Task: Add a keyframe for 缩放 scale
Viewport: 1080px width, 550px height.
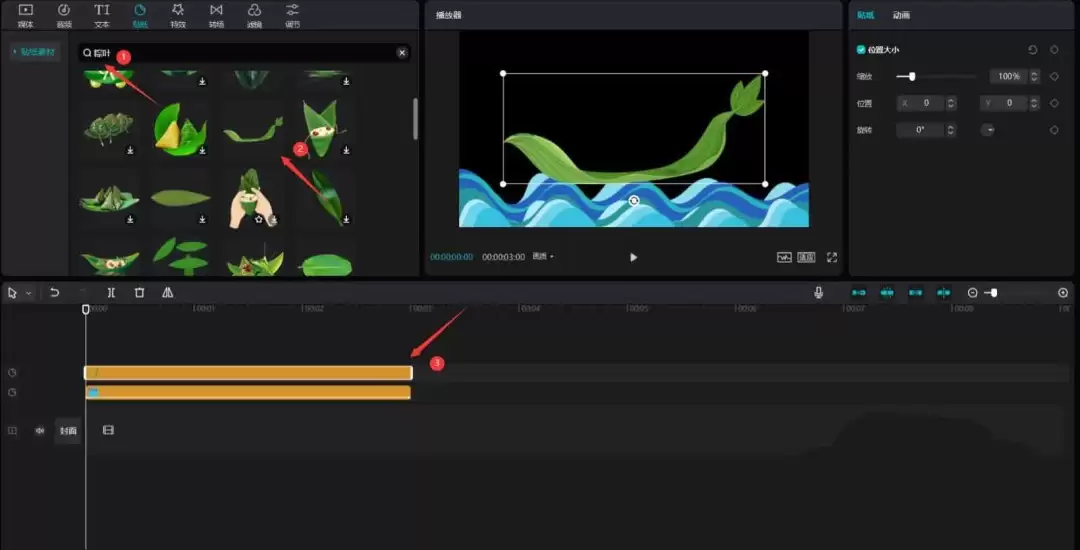Action: [1054, 76]
